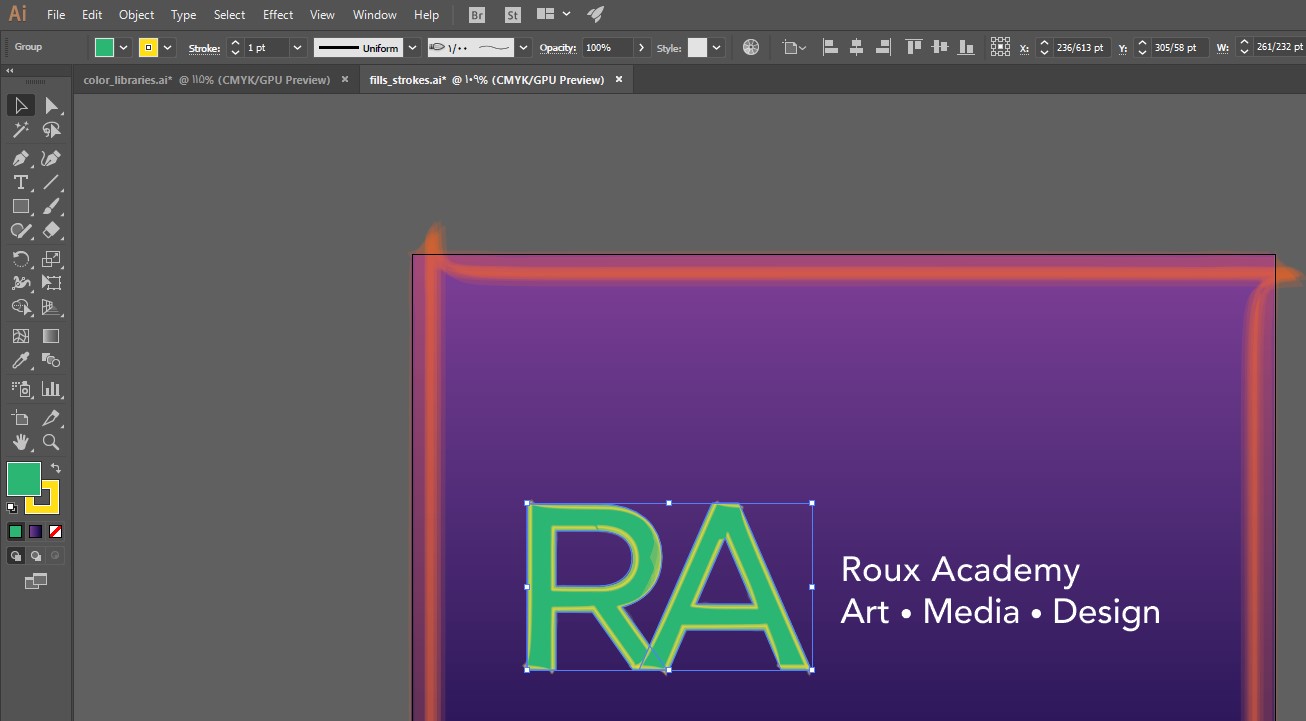The height and width of the screenshot is (721, 1306).
Task: Enable Draw Behind mode
Action: 36,555
